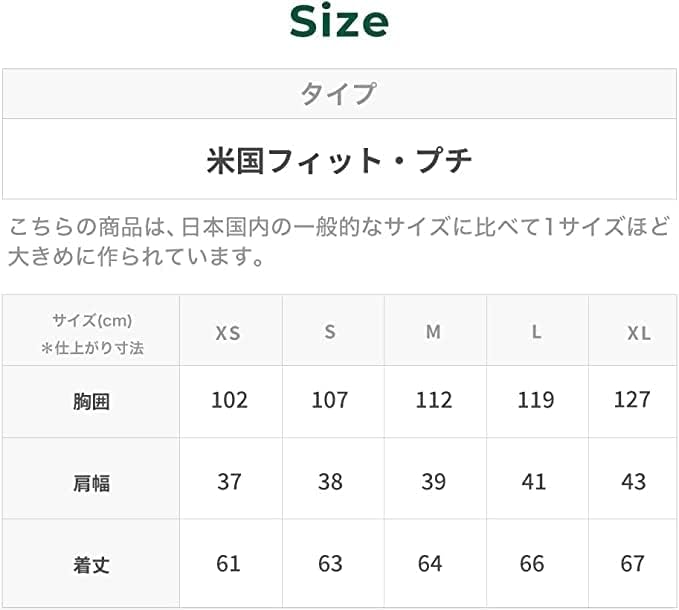This screenshot has width=679, height=610.
Task: Click the XL chest value 127
Action: (x=633, y=400)
